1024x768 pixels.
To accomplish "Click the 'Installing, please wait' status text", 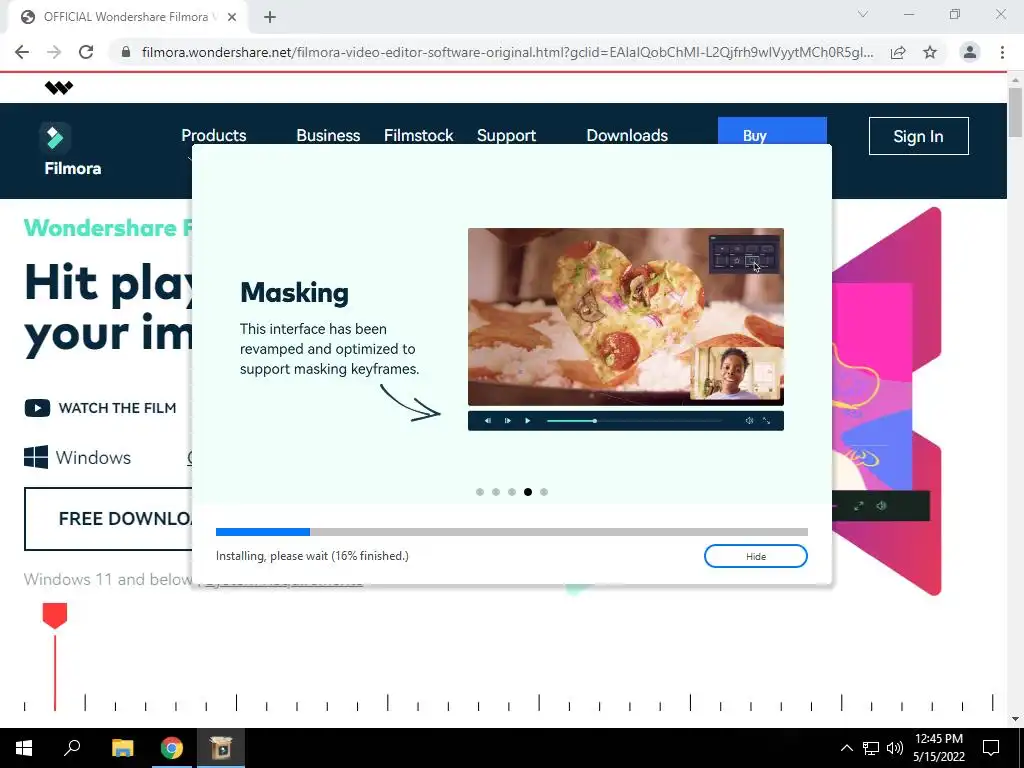I will coord(312,556).
